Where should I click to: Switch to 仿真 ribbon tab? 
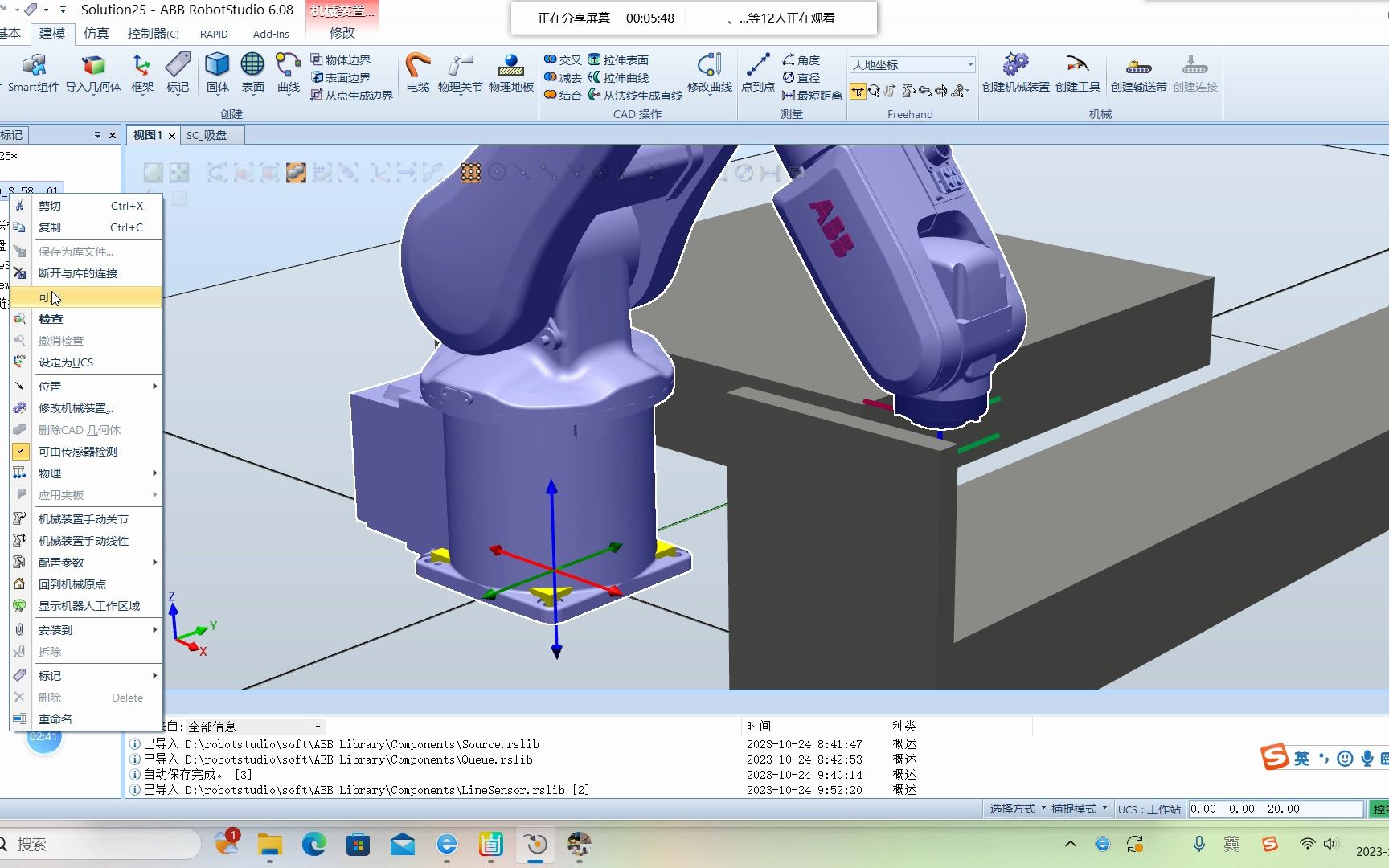(96, 33)
